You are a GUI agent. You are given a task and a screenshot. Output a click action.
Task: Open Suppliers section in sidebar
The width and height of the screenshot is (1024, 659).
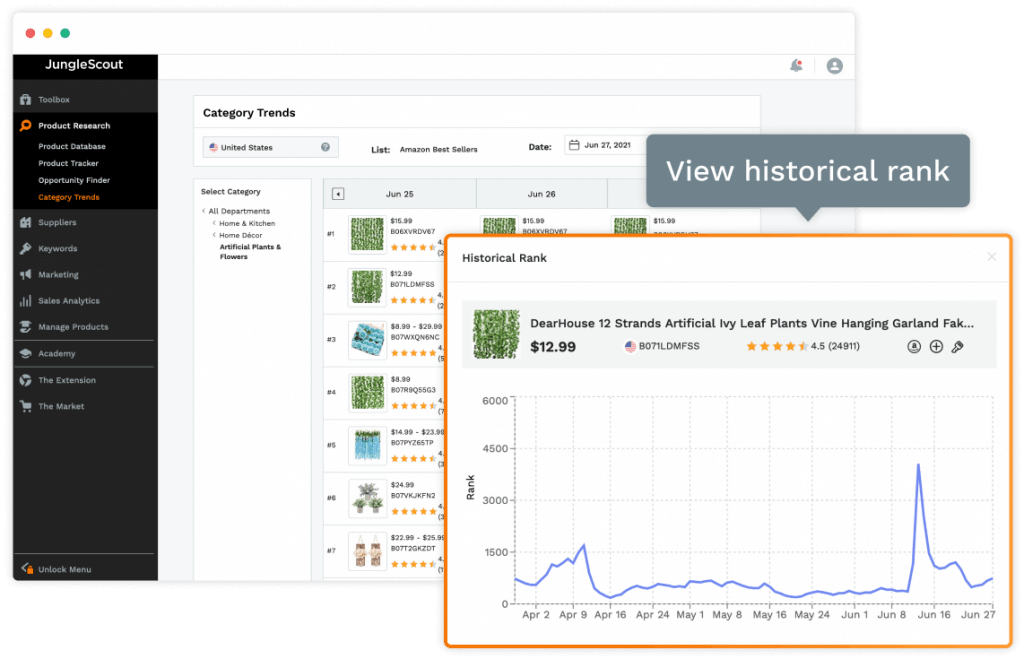57,222
